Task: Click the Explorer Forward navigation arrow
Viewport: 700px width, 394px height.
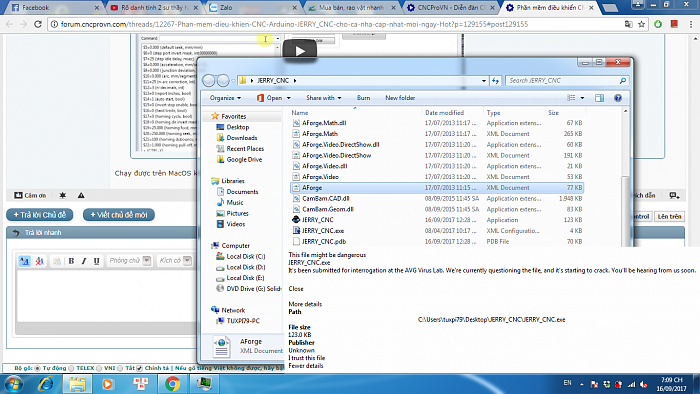Action: pyautogui.click(x=223, y=80)
